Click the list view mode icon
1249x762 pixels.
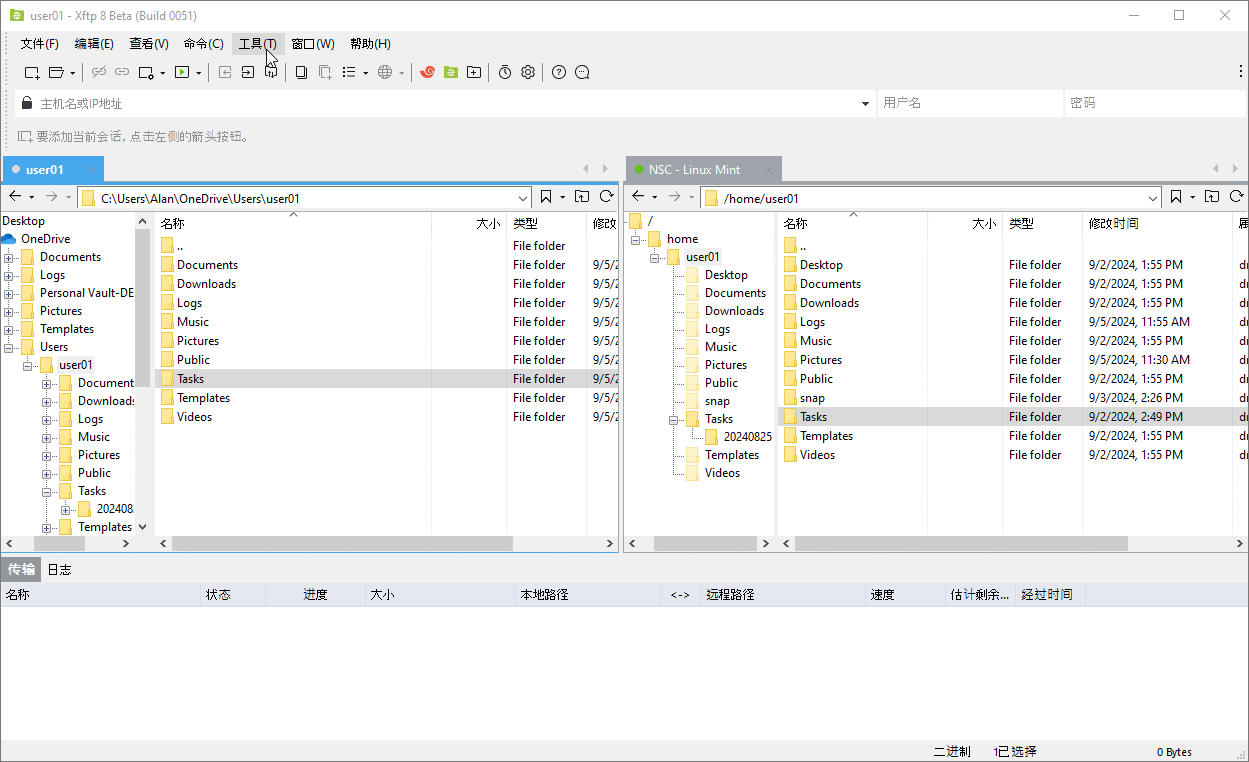(x=349, y=72)
